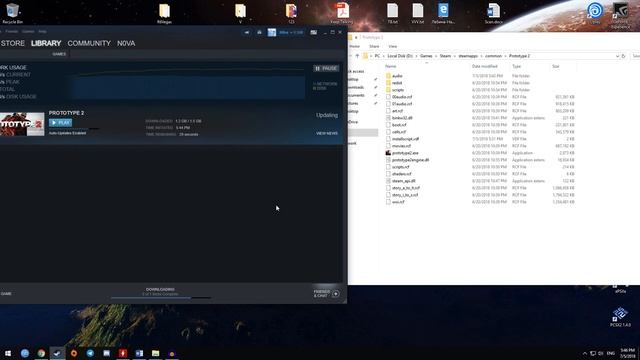This screenshot has width=640, height=360.
Task: Select the binkw32.dll file
Action: coord(402,118)
